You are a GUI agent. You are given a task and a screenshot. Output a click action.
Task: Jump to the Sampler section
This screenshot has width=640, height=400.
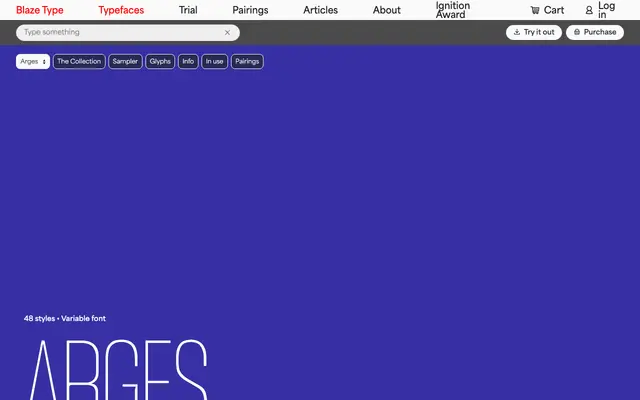(125, 62)
